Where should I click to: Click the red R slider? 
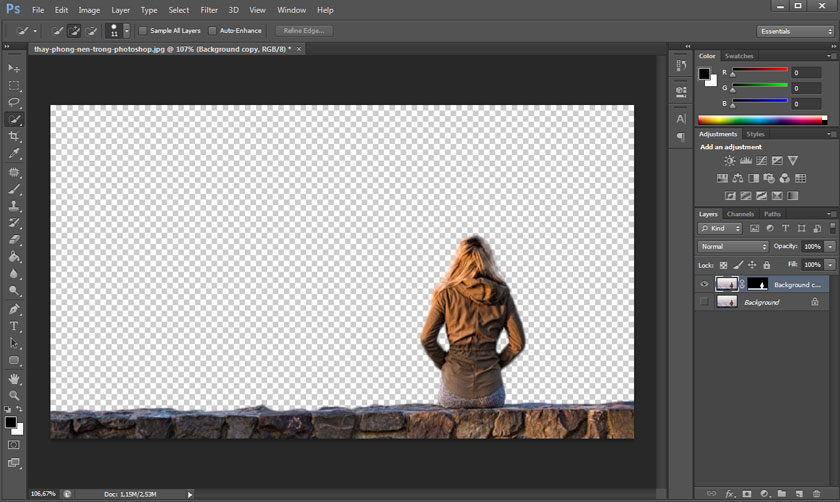coord(760,70)
